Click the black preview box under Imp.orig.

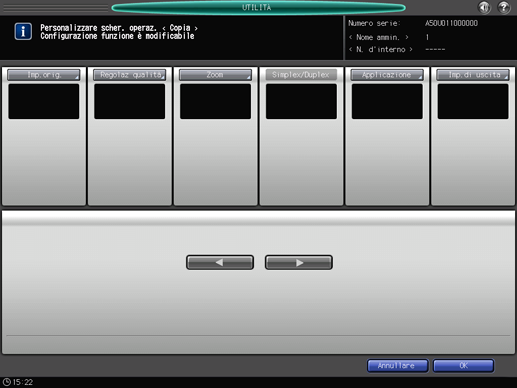coord(44,101)
